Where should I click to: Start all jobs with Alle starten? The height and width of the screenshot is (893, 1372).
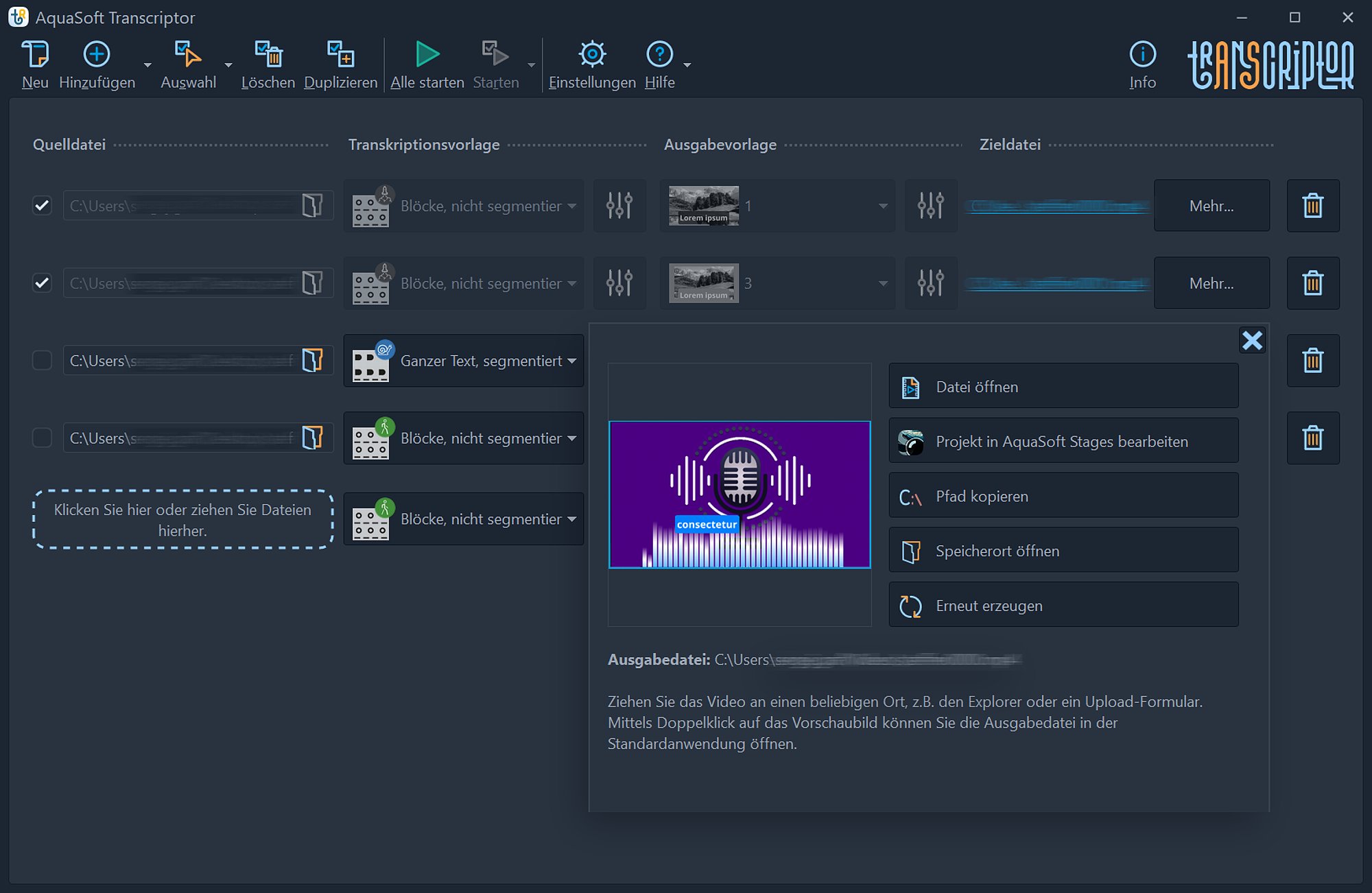[427, 64]
